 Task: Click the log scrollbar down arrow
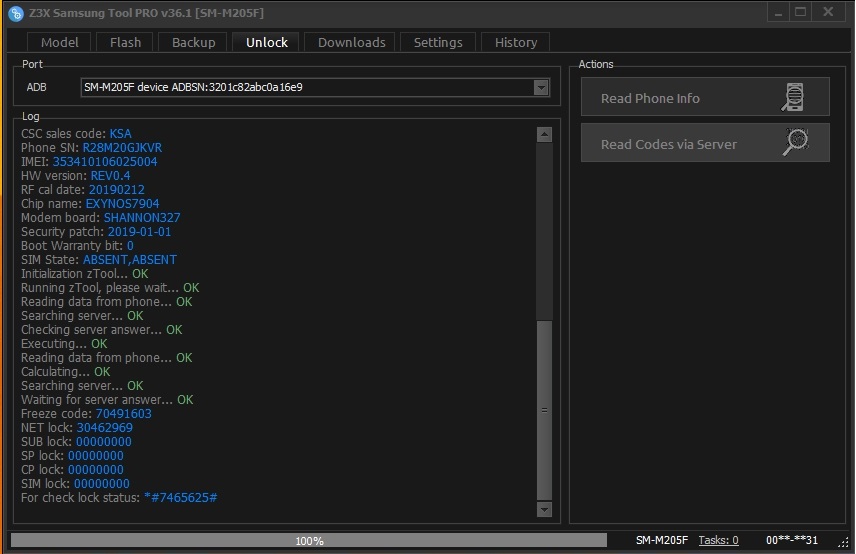(544, 509)
